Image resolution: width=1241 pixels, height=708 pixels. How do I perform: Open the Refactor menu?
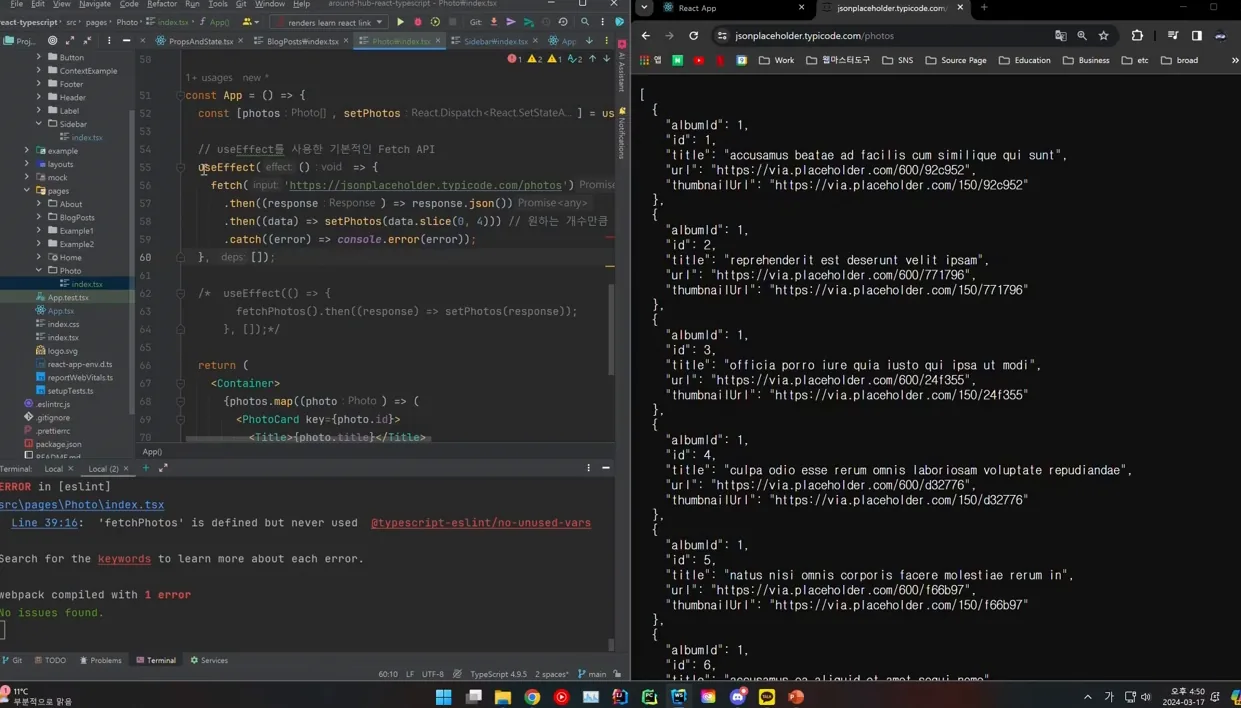[162, 4]
